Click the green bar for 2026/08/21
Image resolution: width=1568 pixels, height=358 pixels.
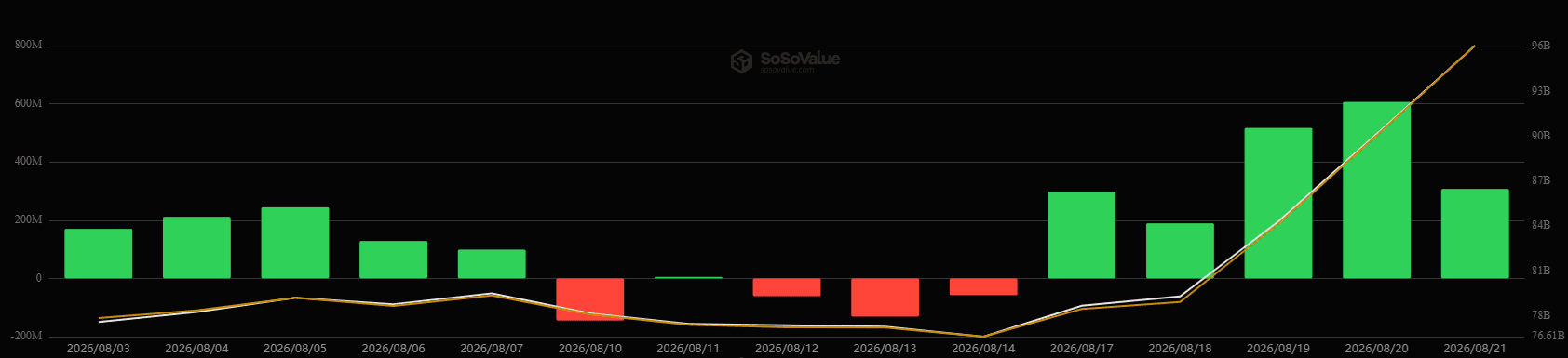click(x=1475, y=234)
